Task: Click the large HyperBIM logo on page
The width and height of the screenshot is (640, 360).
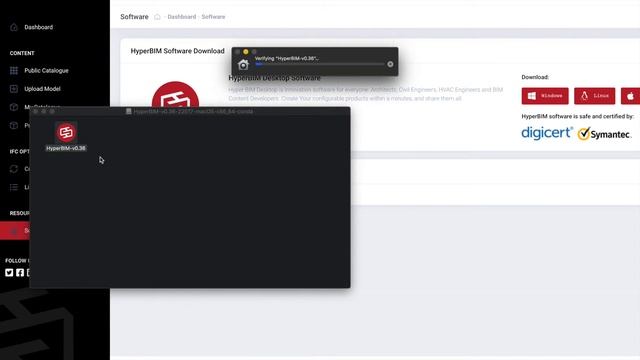Action: click(x=176, y=94)
